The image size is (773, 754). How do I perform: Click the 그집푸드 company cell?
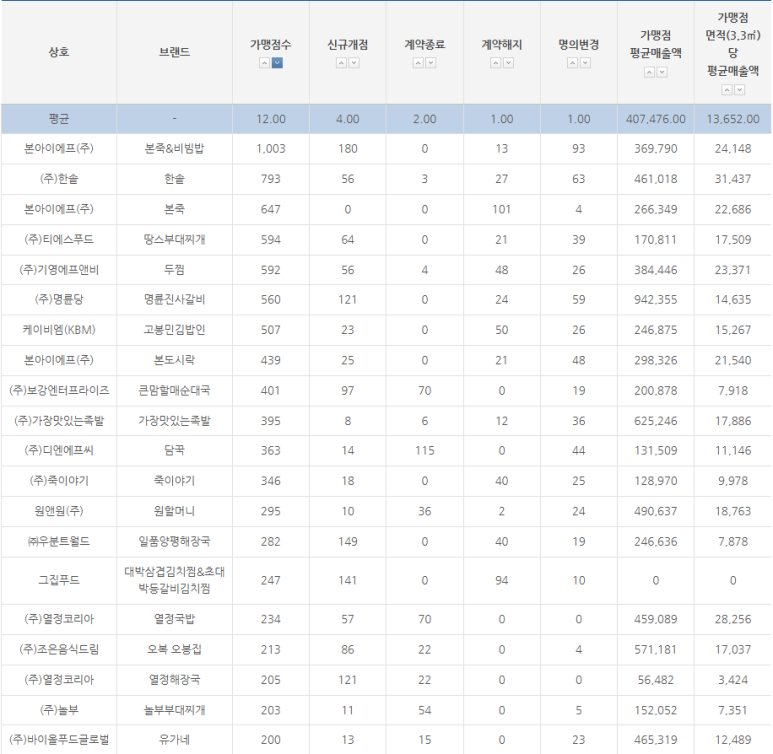pyautogui.click(x=59, y=580)
